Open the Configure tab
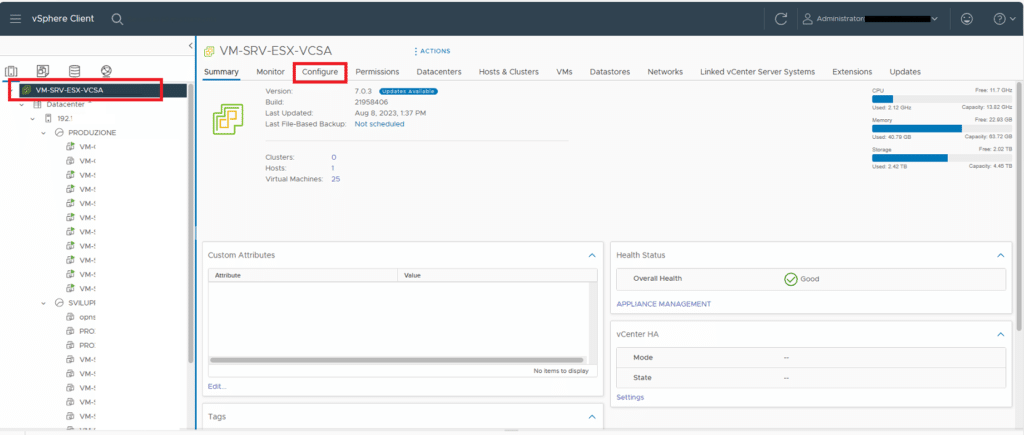1024x435 pixels. (320, 72)
